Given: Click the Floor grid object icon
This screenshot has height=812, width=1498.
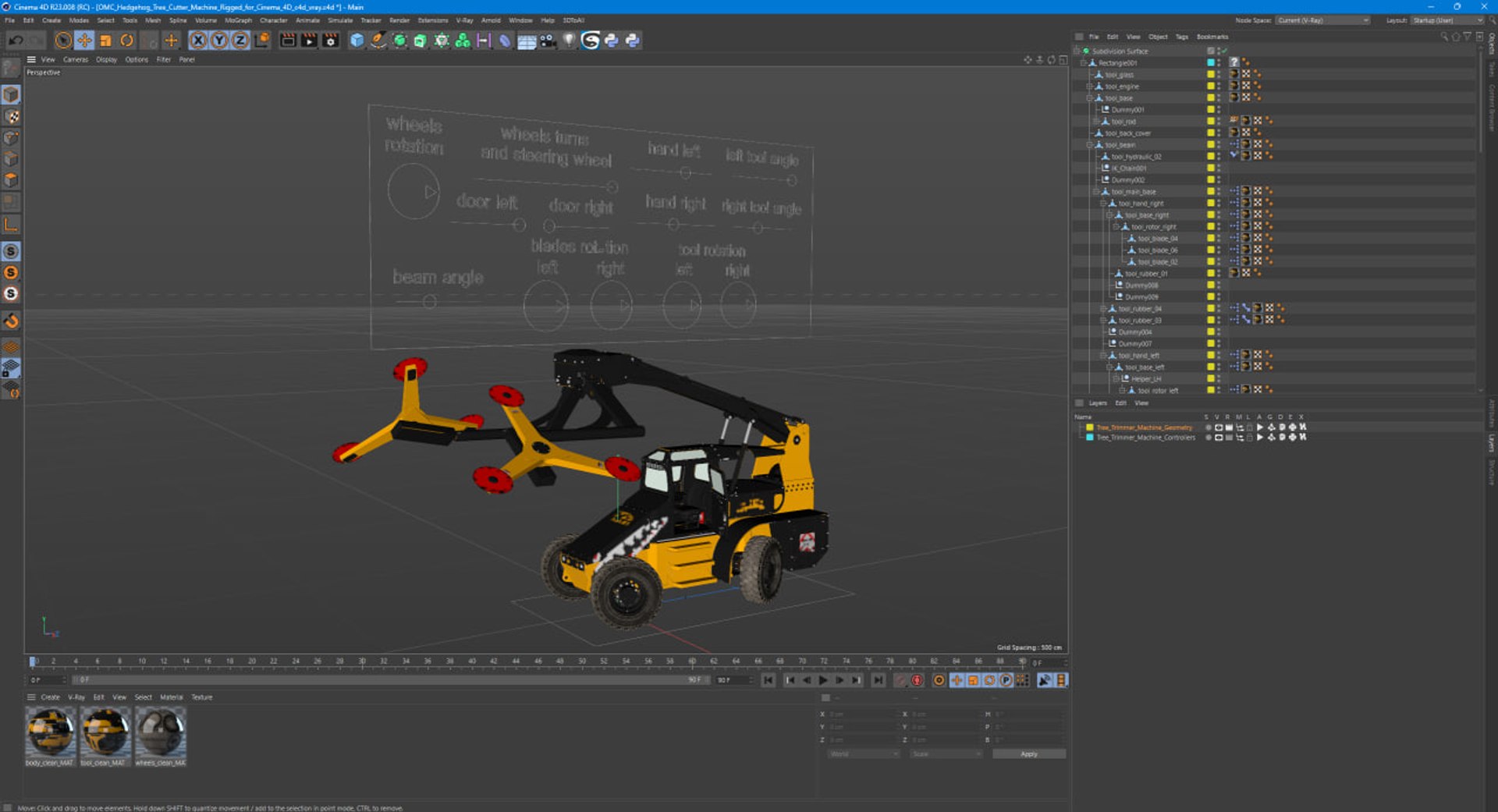Looking at the screenshot, I should (527, 41).
